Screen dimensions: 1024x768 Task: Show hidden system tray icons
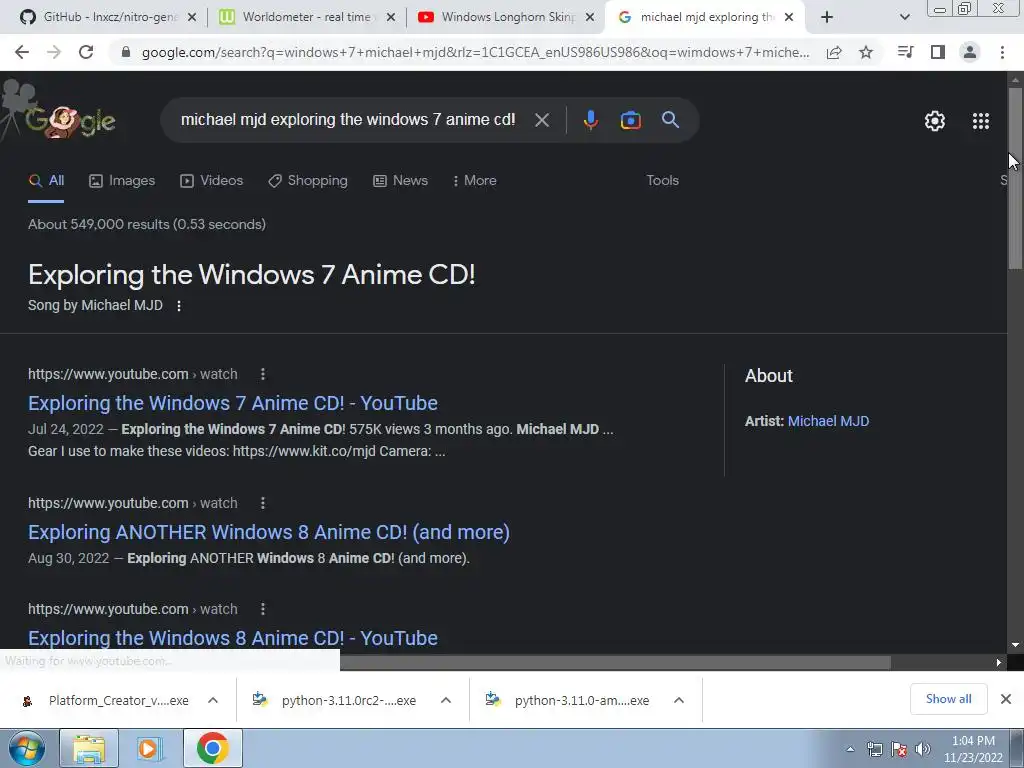tap(850, 749)
